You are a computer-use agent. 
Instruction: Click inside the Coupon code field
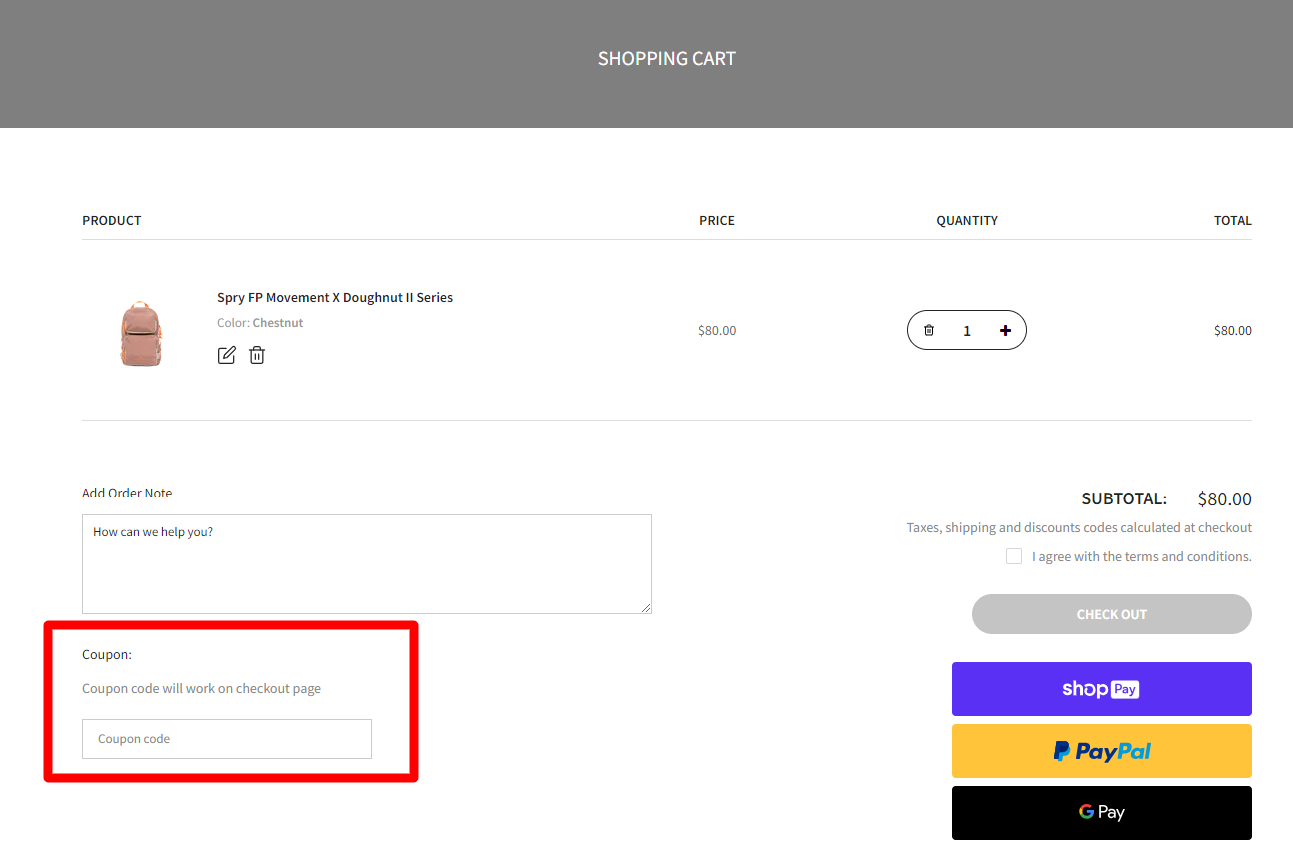point(226,739)
